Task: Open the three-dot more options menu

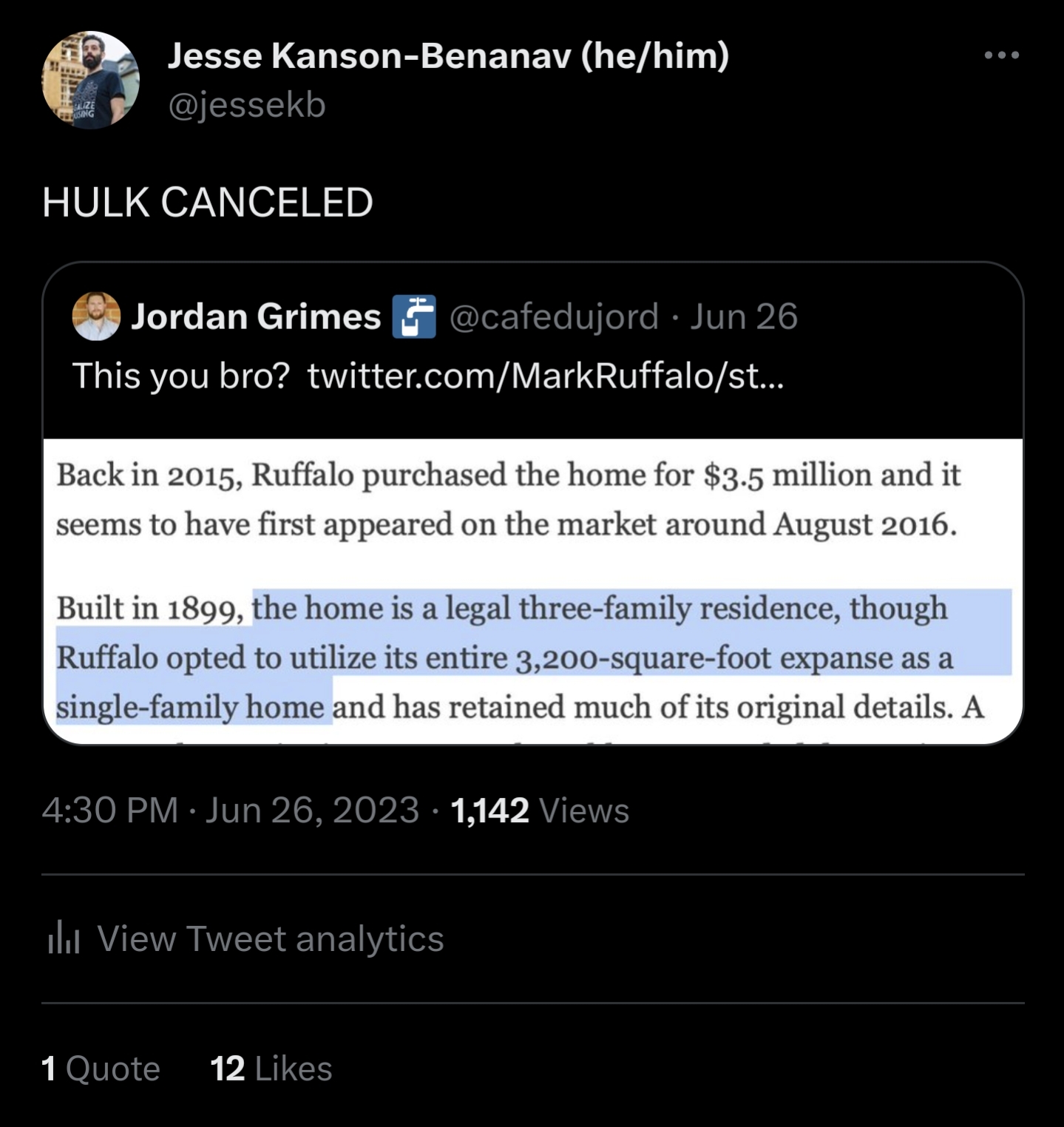Action: coord(1002,55)
